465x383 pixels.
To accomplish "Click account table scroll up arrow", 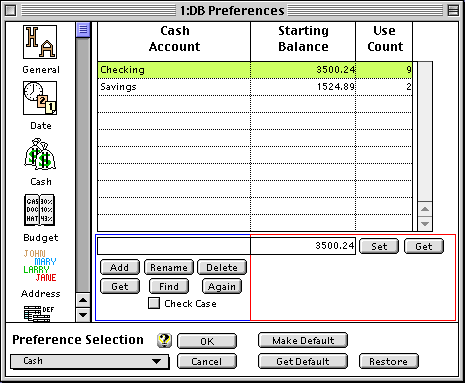I will click(425, 209).
